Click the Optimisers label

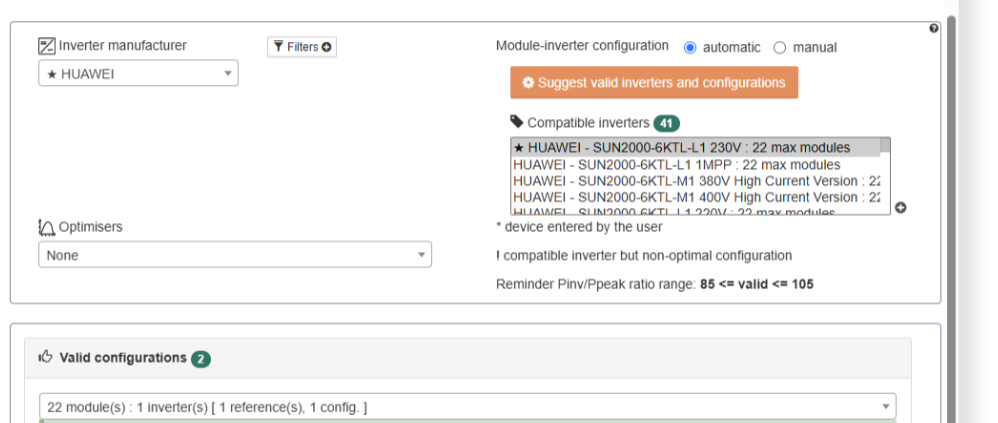click(x=90, y=227)
